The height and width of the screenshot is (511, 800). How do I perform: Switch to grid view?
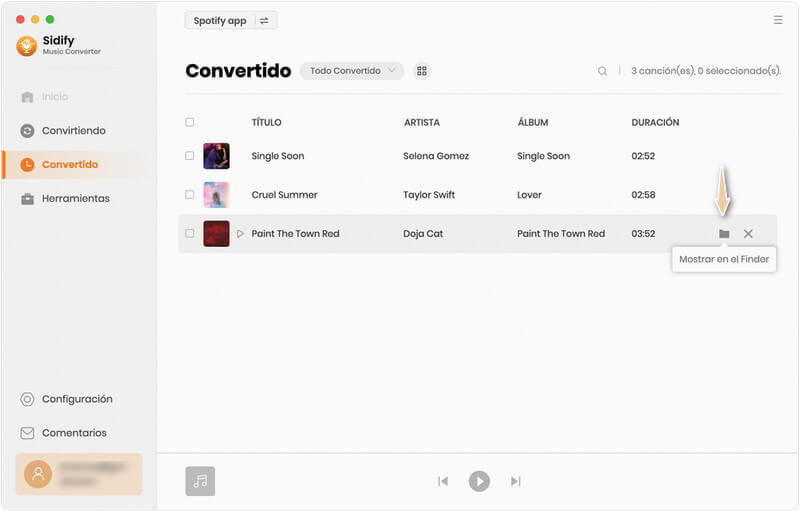pyautogui.click(x=421, y=71)
